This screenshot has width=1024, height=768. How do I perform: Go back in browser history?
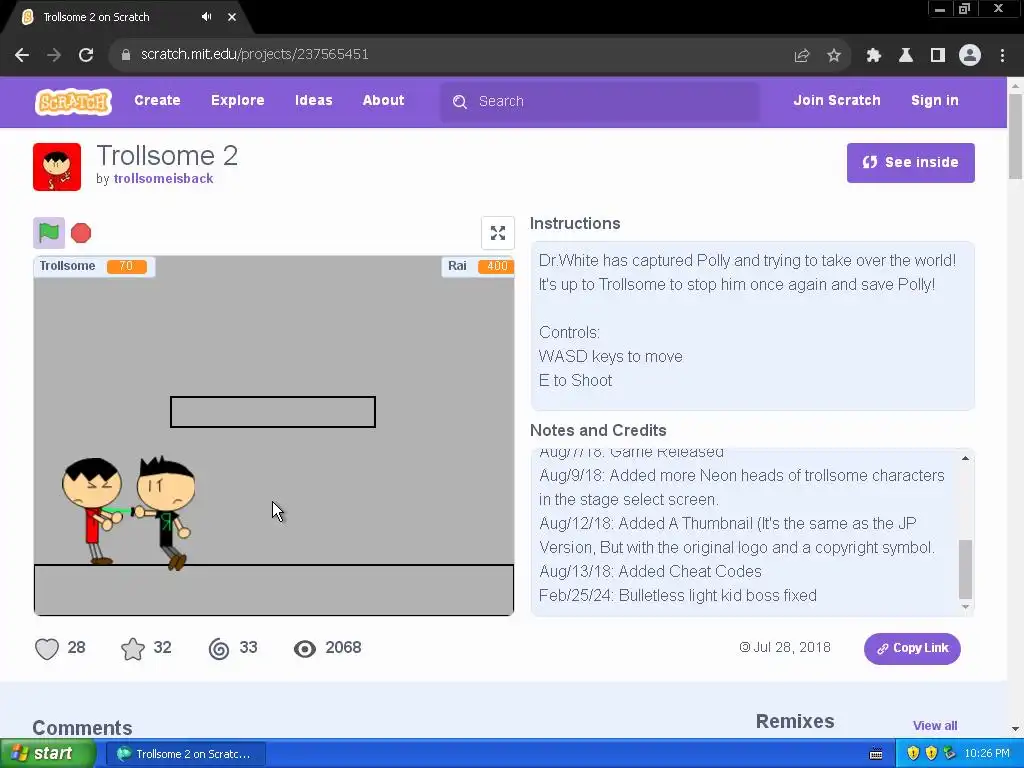(22, 55)
